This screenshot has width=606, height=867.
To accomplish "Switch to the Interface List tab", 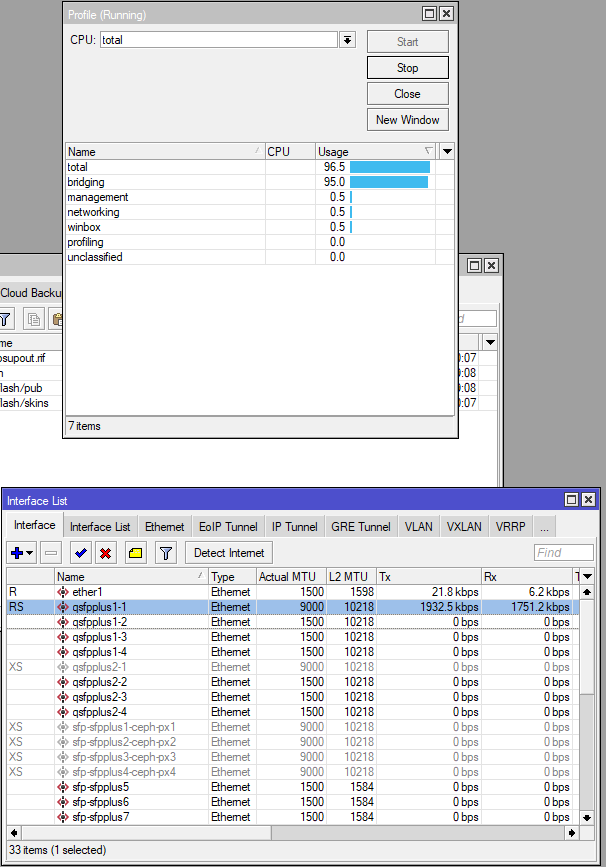I will (x=100, y=527).
